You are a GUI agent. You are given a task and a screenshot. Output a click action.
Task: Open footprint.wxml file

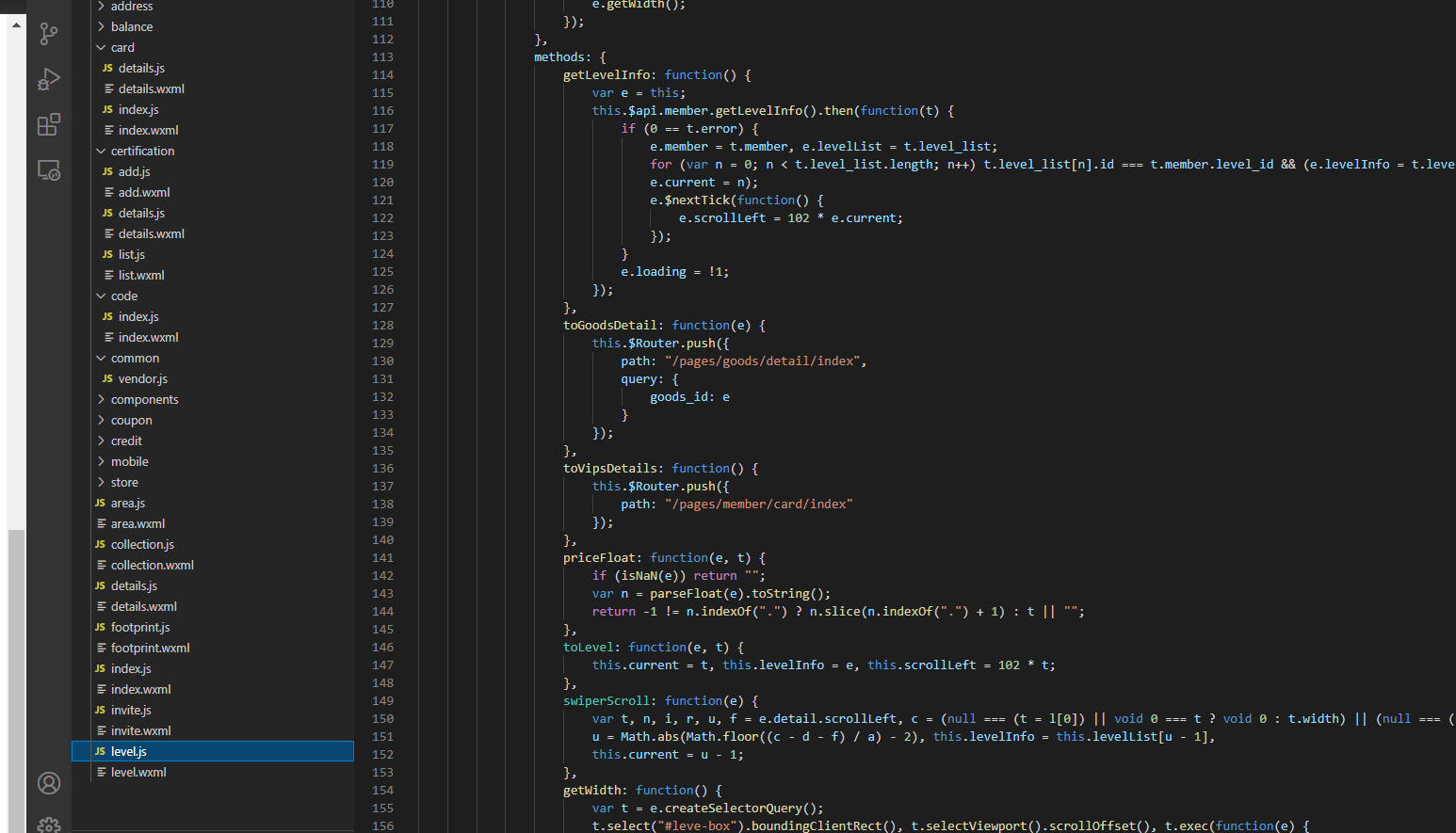coord(213,648)
